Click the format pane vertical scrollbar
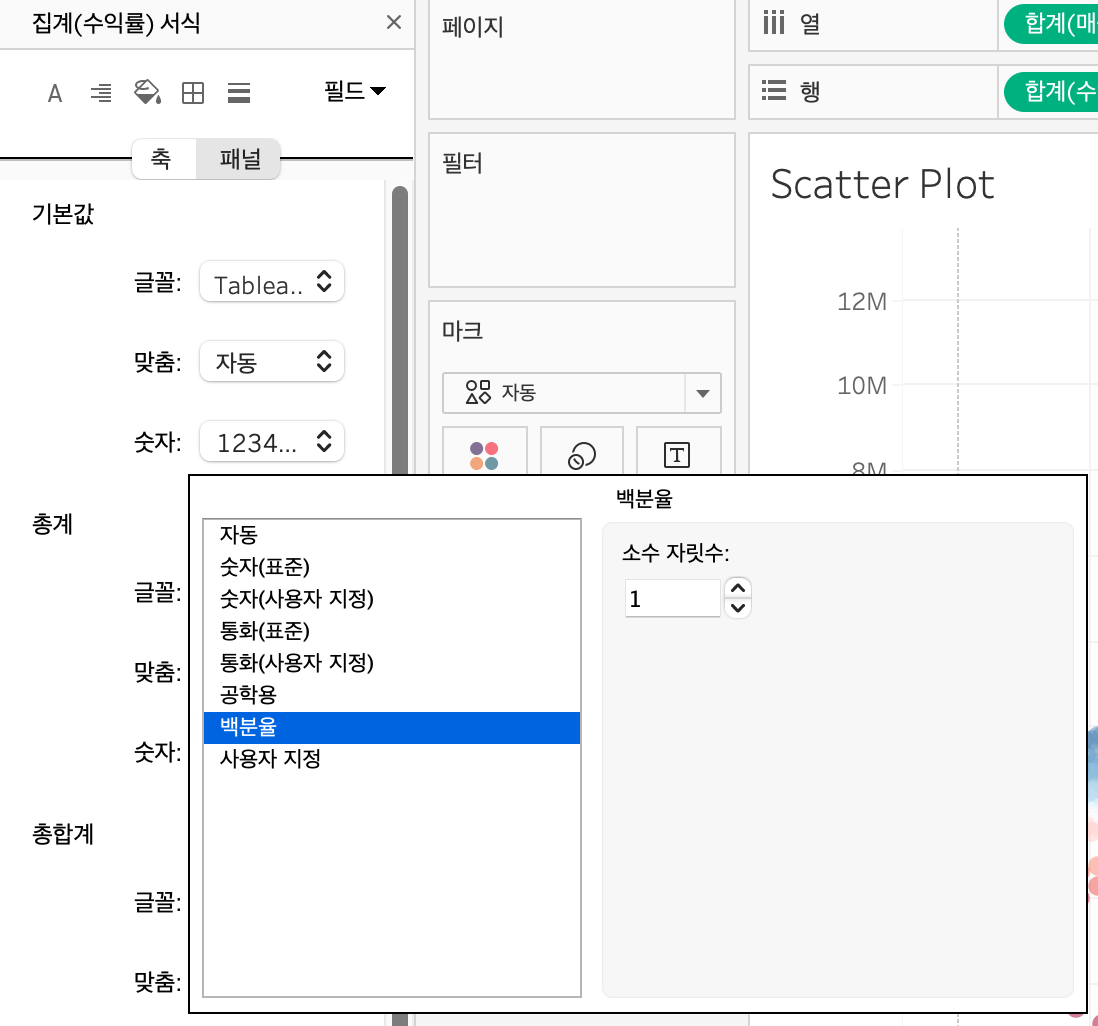Screen dimensions: 1098x1026 [x=400, y=329]
